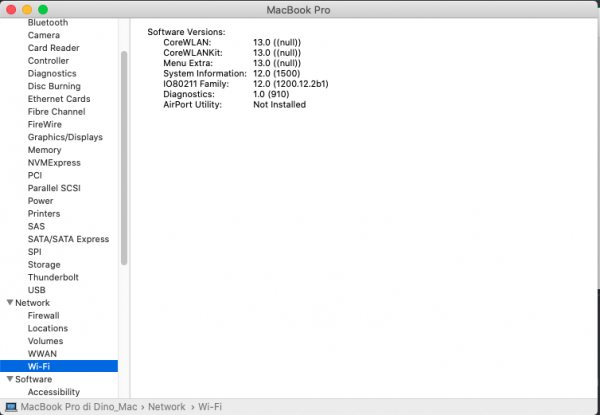The width and height of the screenshot is (600, 415).
Task: Select Card Reader in the list
Action: click(54, 48)
